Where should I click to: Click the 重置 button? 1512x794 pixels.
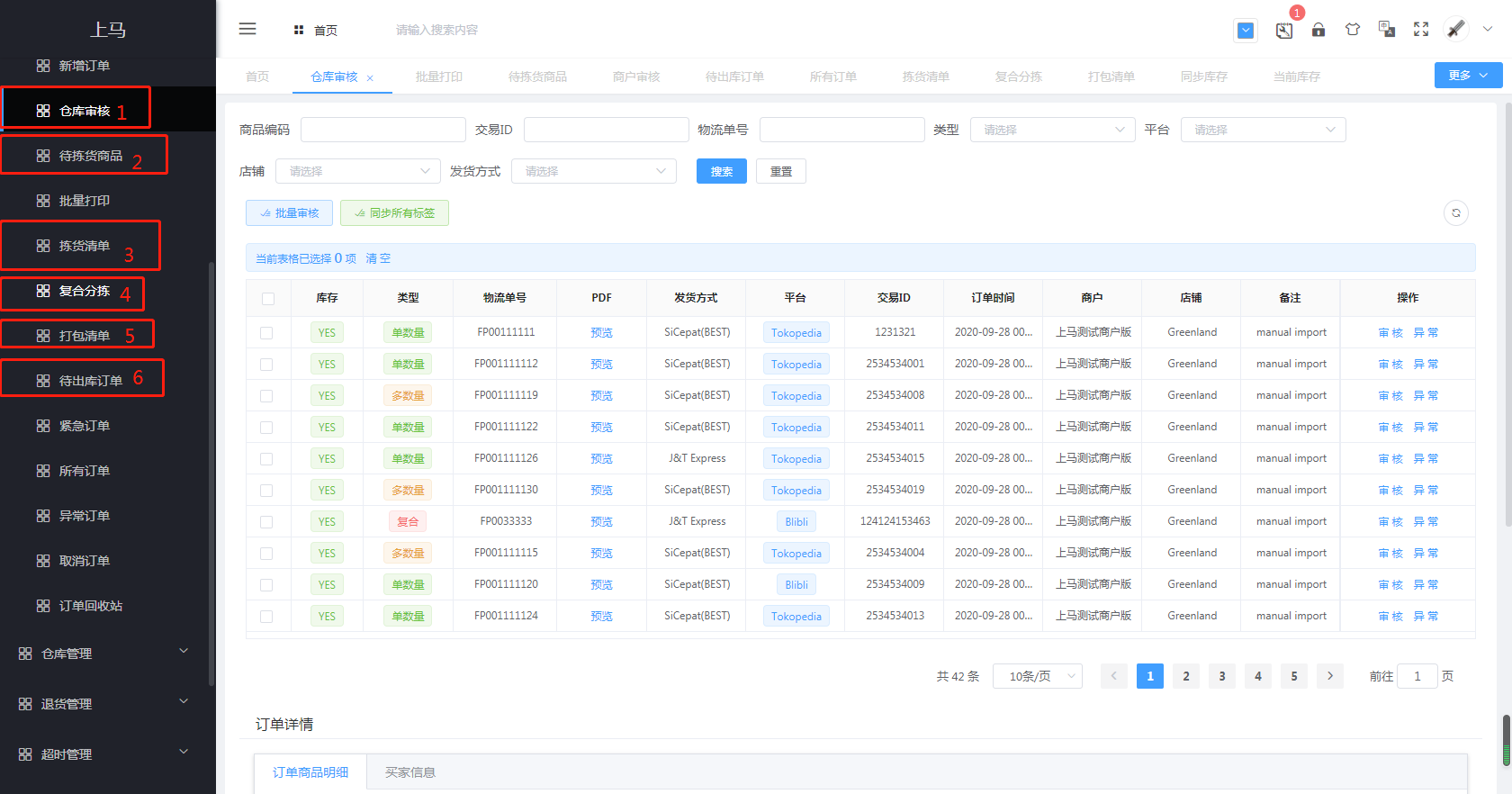(781, 171)
